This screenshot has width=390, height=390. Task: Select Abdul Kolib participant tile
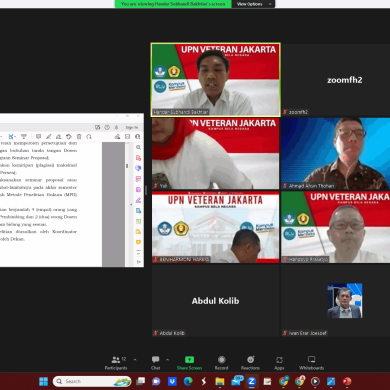point(215,300)
